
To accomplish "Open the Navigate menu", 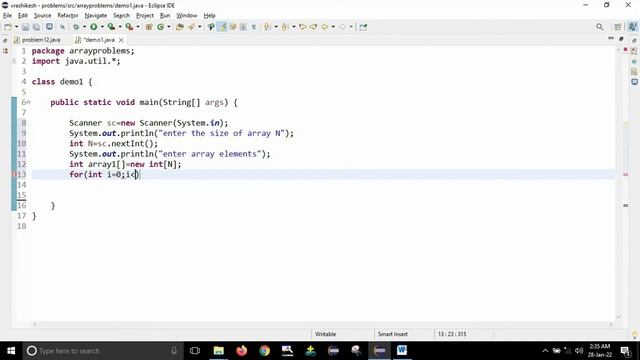I will 96,16.
